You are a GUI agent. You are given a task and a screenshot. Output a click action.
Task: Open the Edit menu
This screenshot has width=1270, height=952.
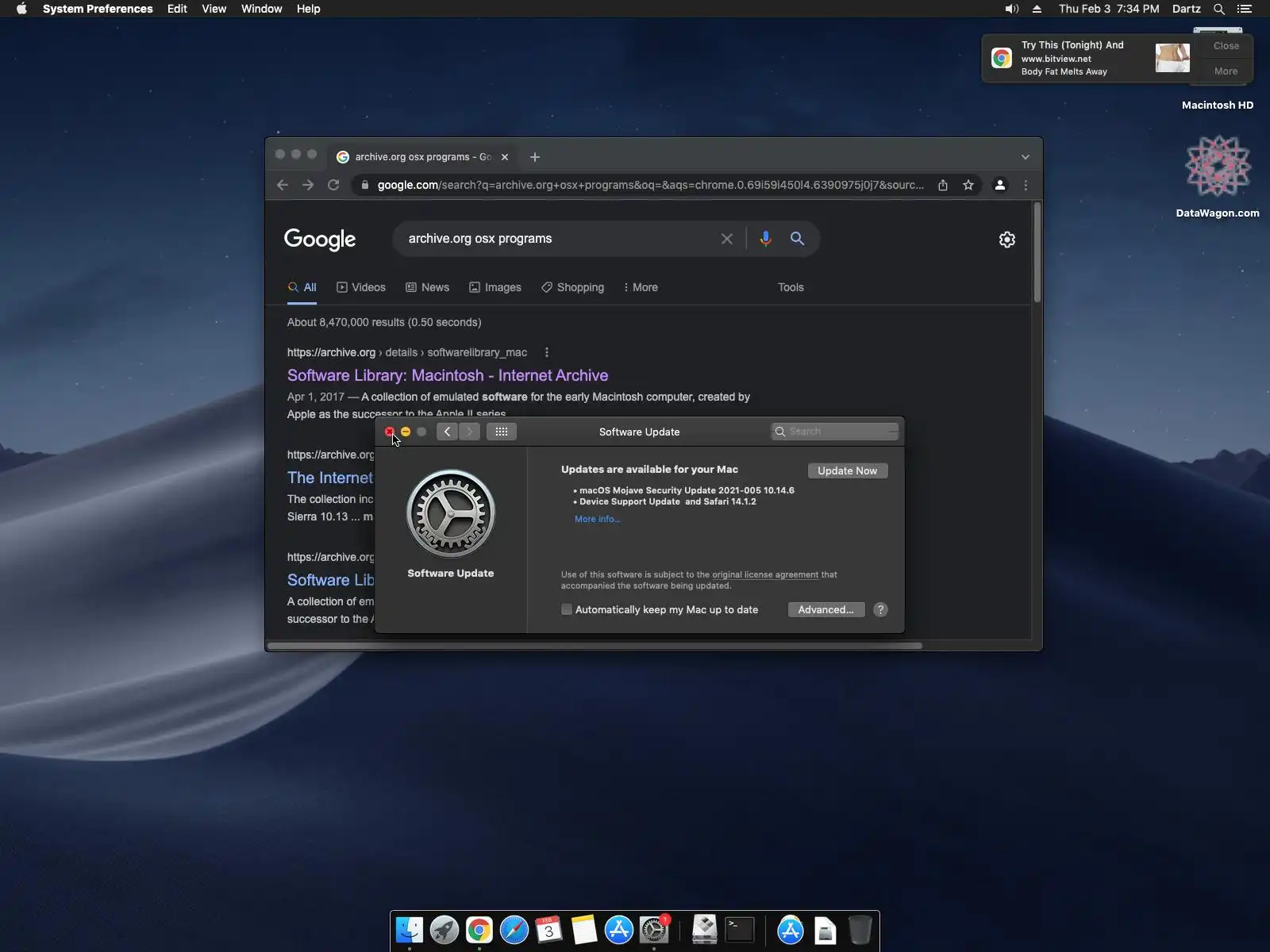[x=177, y=9]
